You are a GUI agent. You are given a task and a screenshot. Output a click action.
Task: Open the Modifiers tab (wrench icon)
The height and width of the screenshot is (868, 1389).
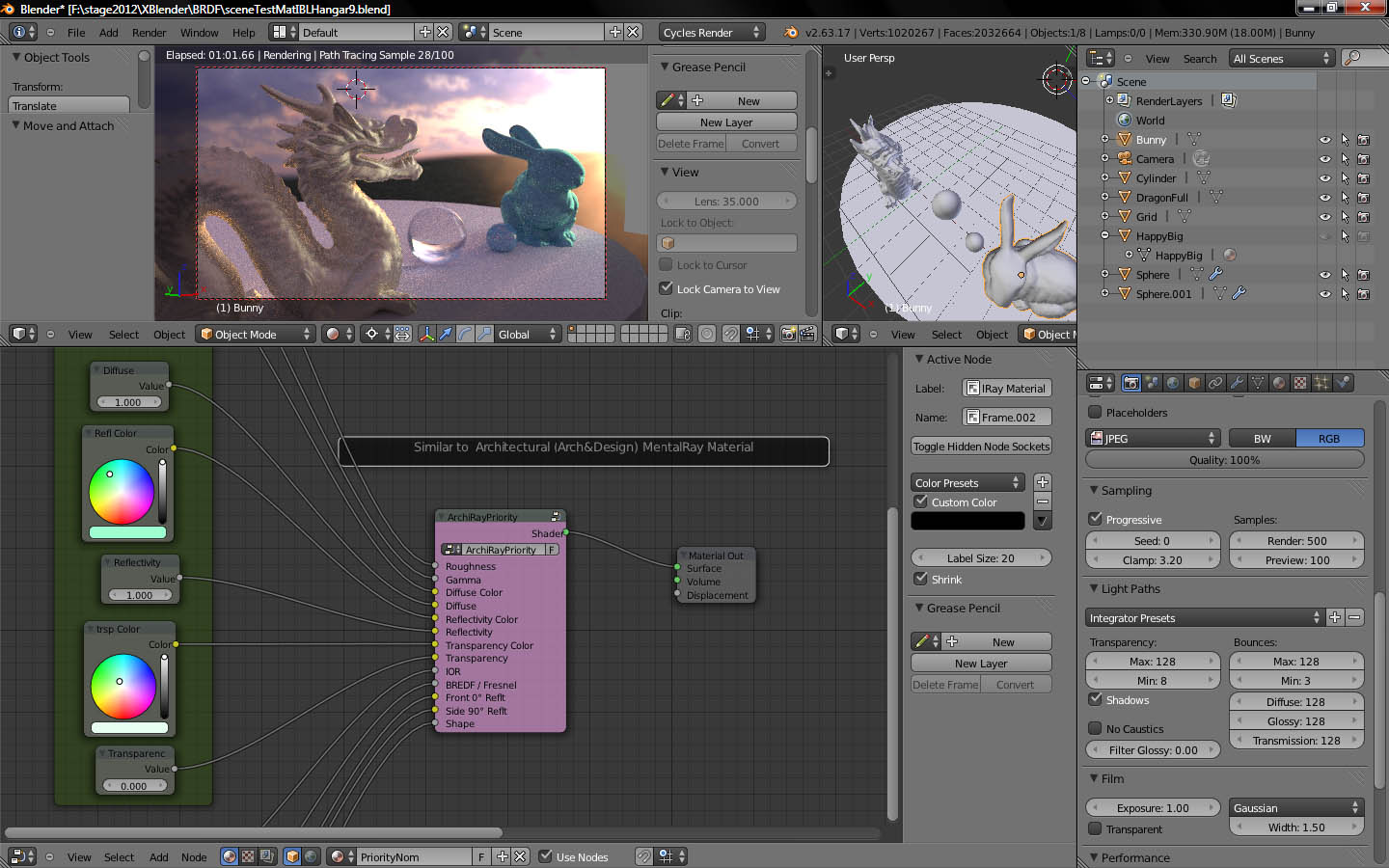1237,383
